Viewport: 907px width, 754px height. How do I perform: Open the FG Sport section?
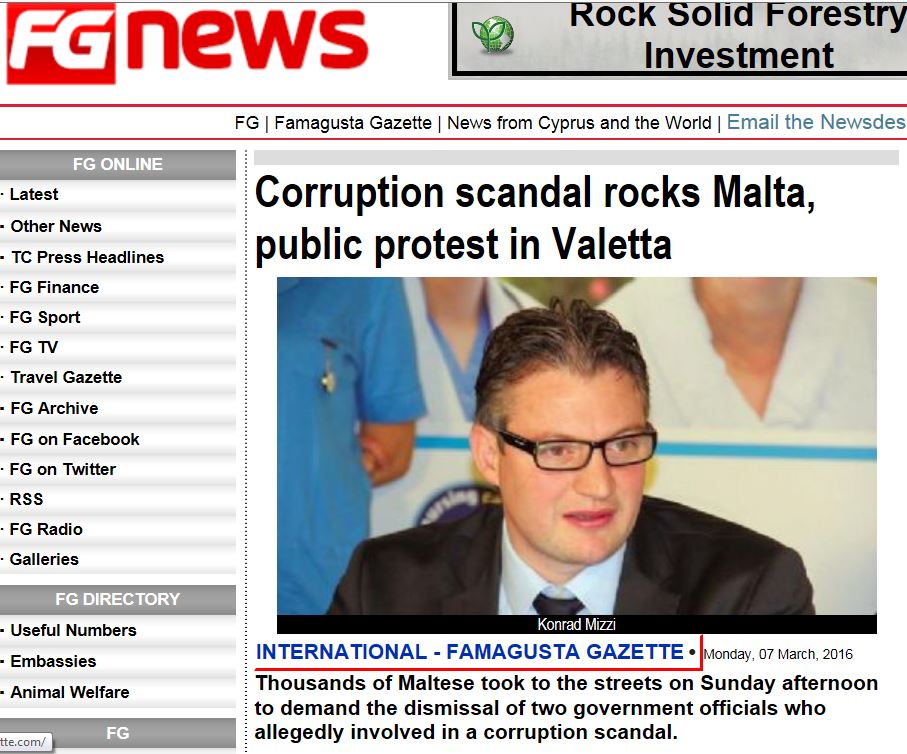click(x=45, y=317)
